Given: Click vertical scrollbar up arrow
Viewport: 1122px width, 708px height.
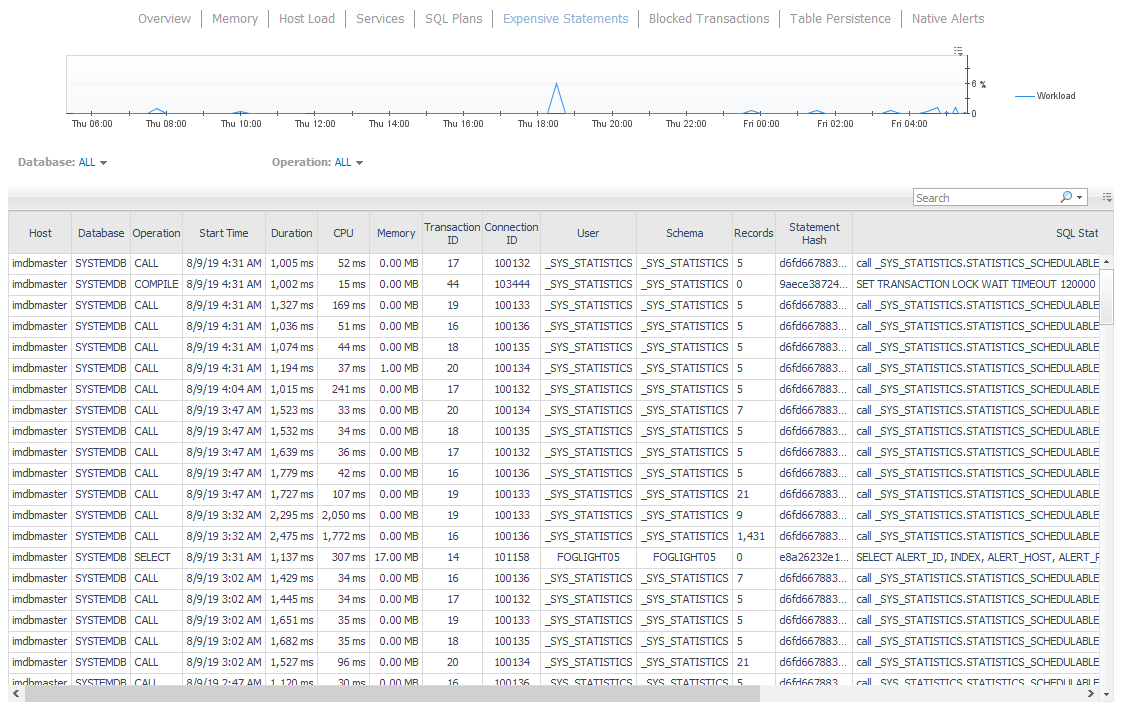Looking at the screenshot, I should pyautogui.click(x=1106, y=263).
